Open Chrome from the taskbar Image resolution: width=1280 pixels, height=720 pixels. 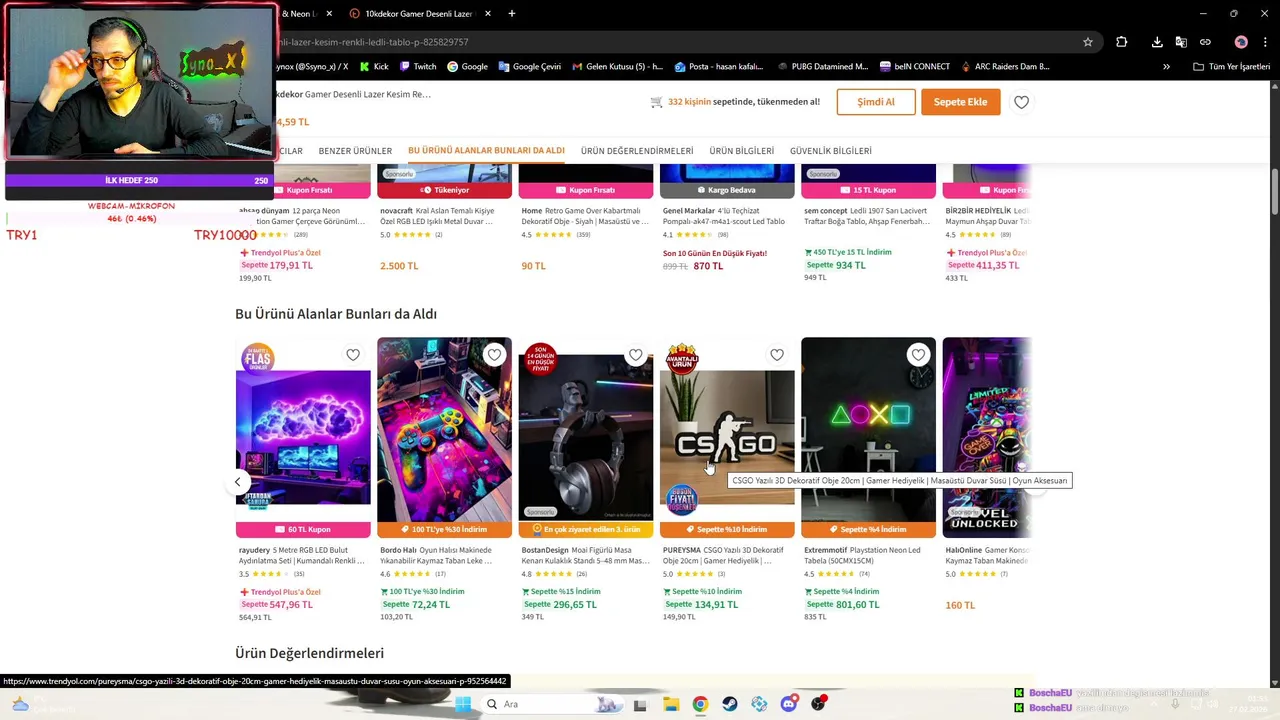[x=700, y=704]
